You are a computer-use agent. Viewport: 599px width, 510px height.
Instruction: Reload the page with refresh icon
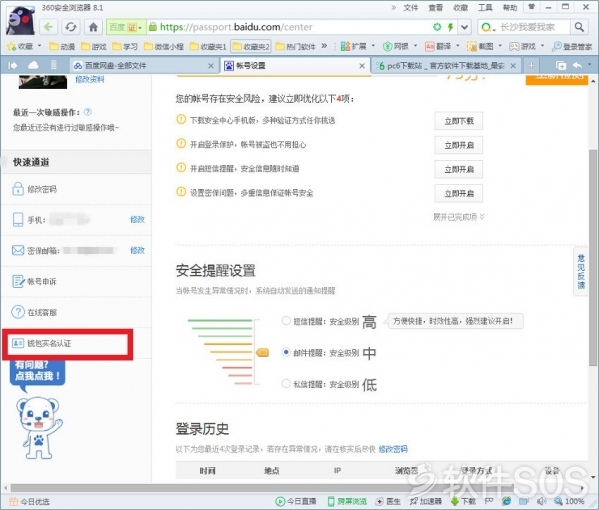click(71, 27)
